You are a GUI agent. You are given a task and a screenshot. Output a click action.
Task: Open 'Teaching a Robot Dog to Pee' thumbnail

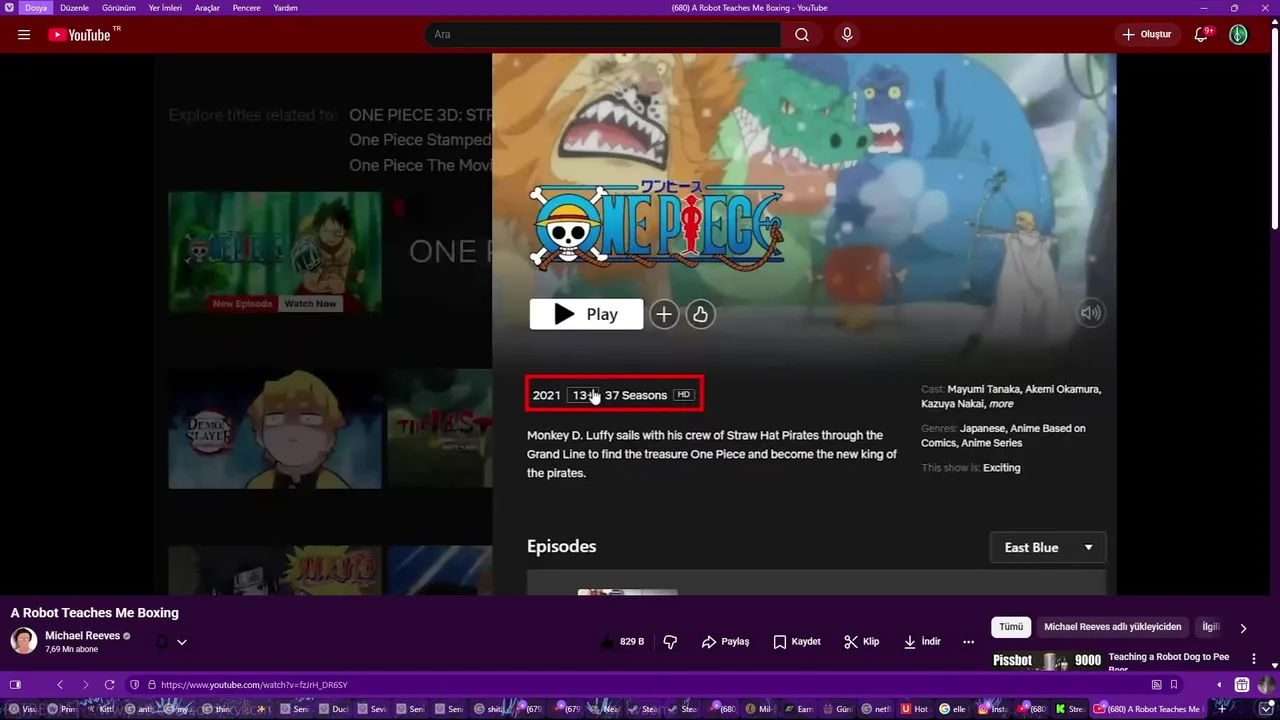coord(1047,661)
